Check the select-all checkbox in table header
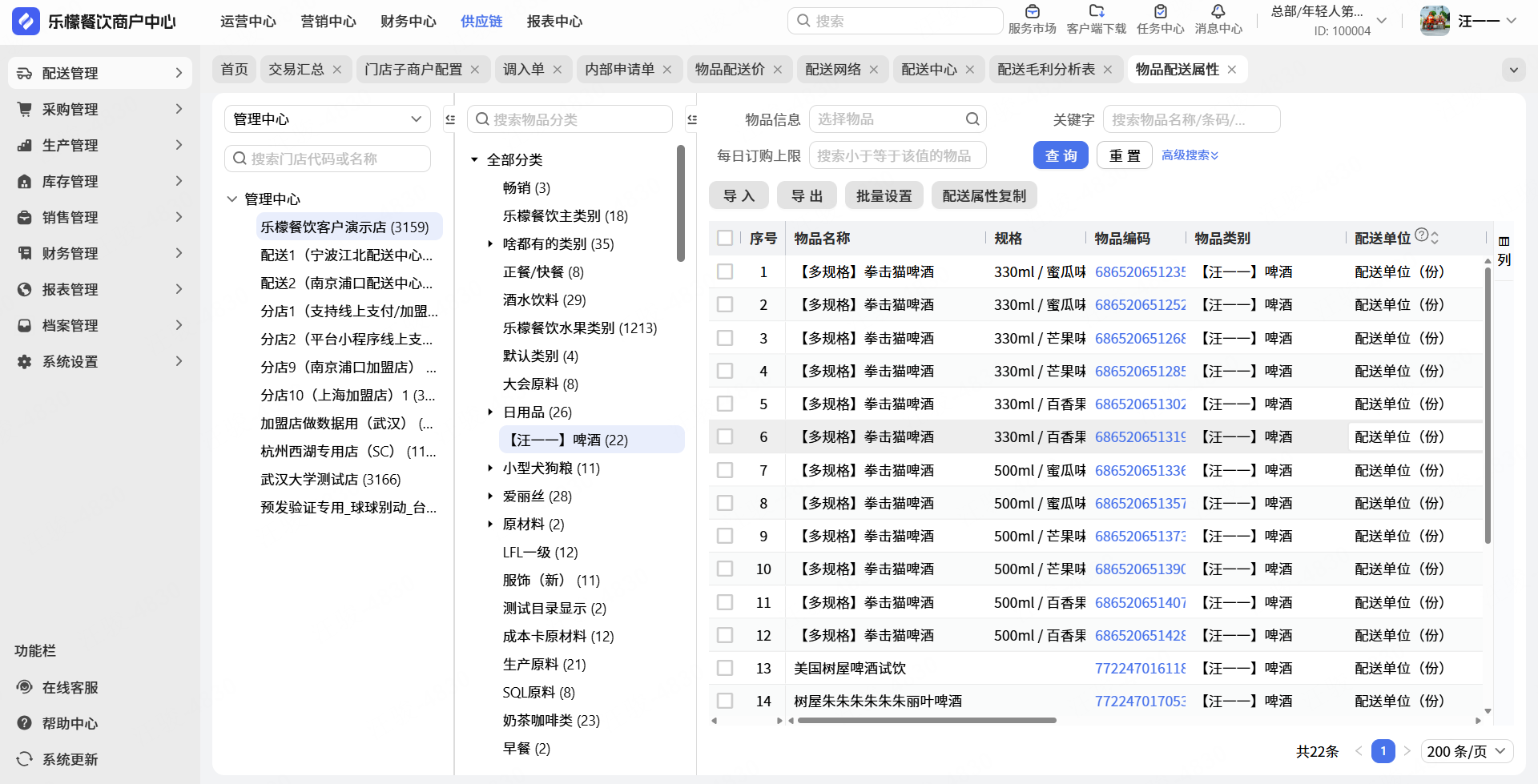 click(725, 238)
